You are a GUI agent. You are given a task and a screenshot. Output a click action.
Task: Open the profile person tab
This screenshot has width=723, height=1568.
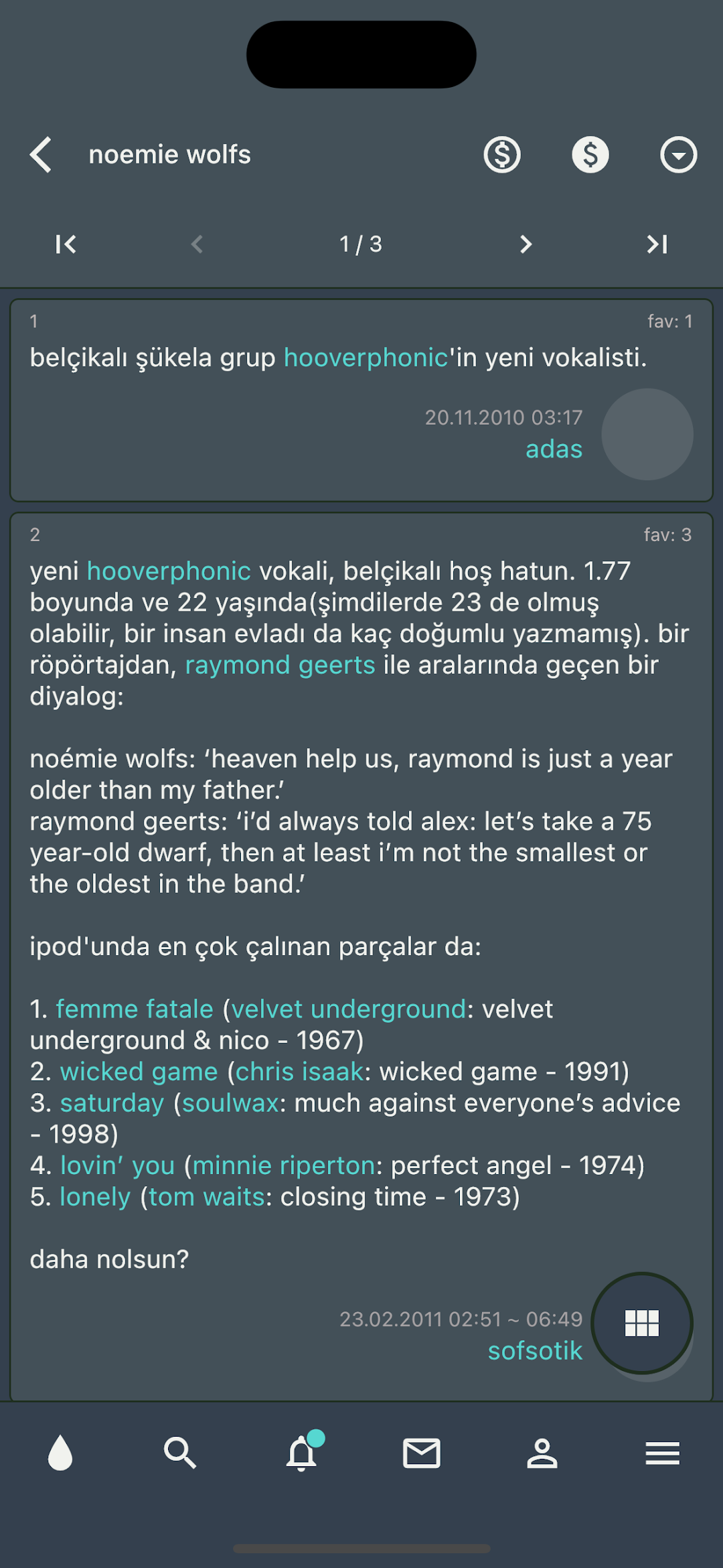(x=542, y=1453)
